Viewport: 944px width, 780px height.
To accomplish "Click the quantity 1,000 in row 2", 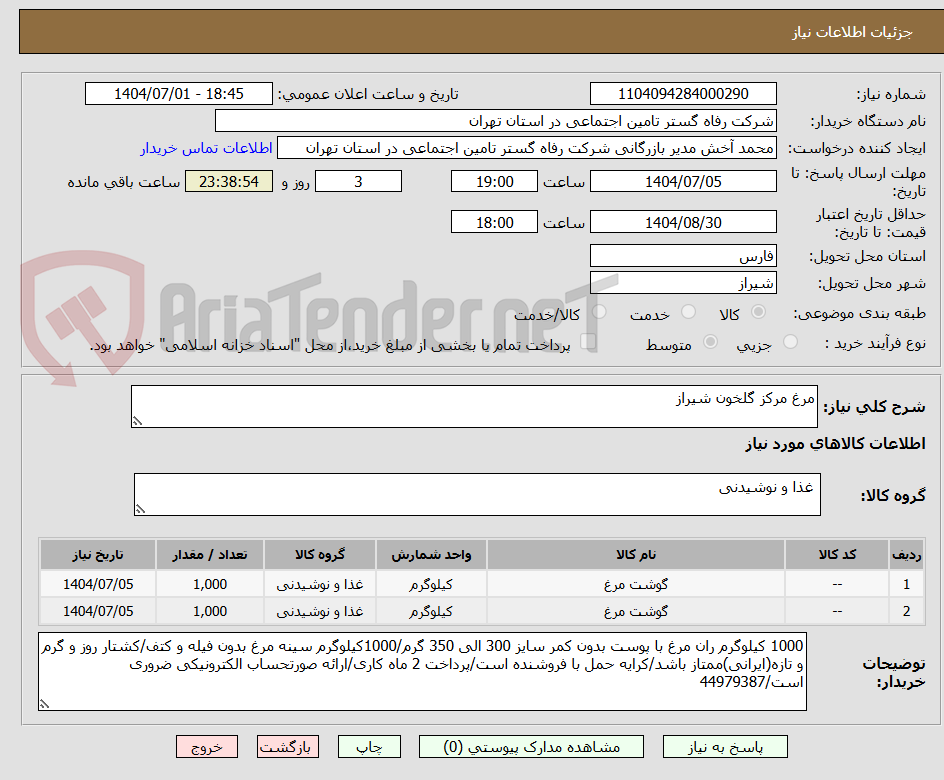I will pyautogui.click(x=210, y=611).
